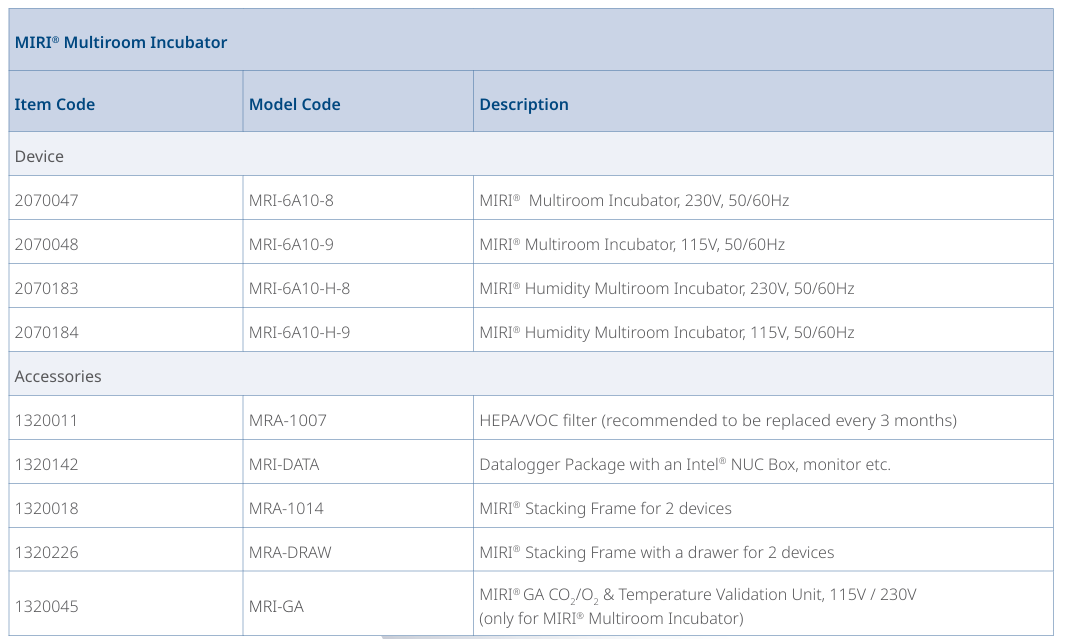Select model code MRI-GA
The image size is (1070, 639).
[276, 606]
